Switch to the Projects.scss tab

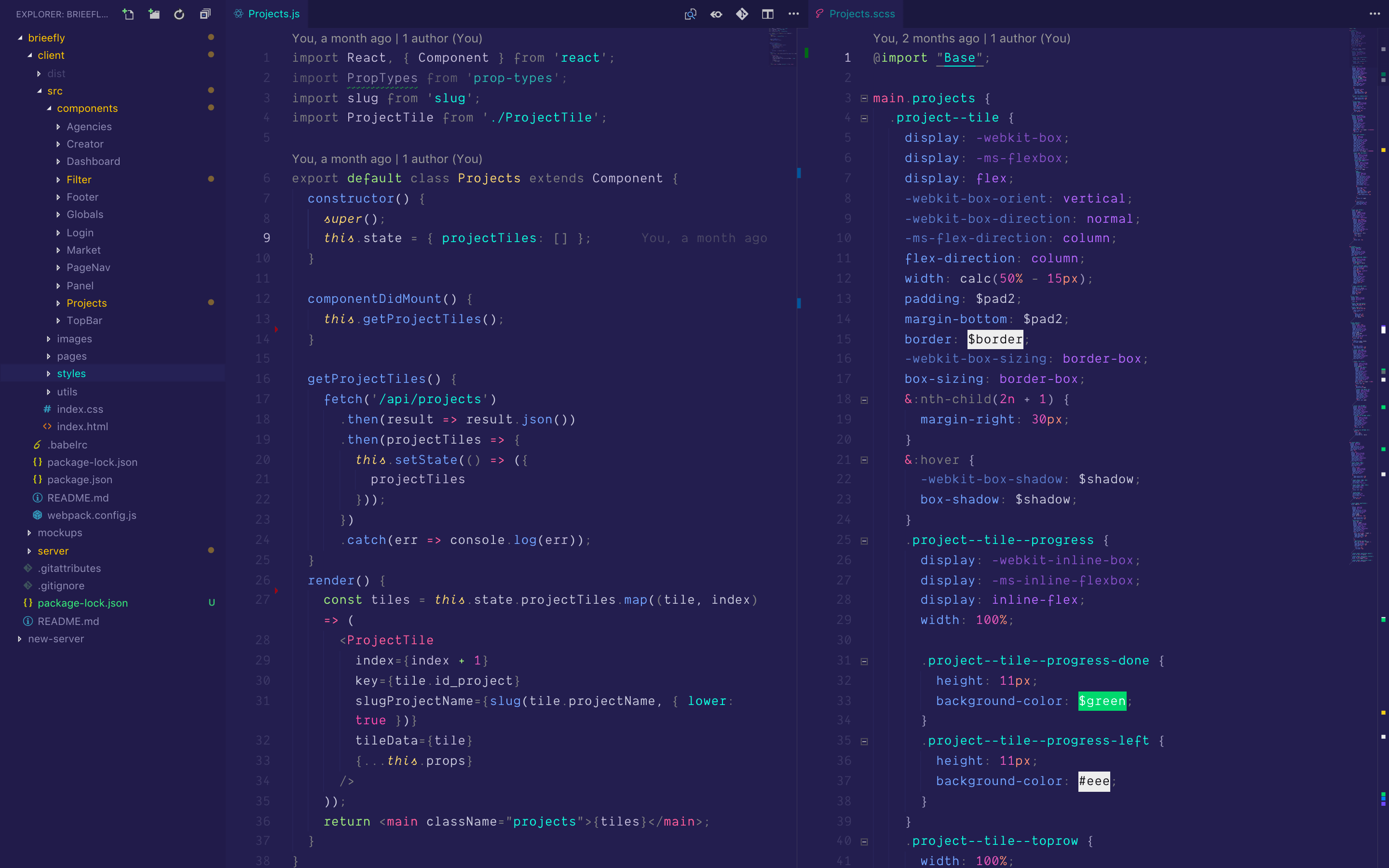click(861, 14)
